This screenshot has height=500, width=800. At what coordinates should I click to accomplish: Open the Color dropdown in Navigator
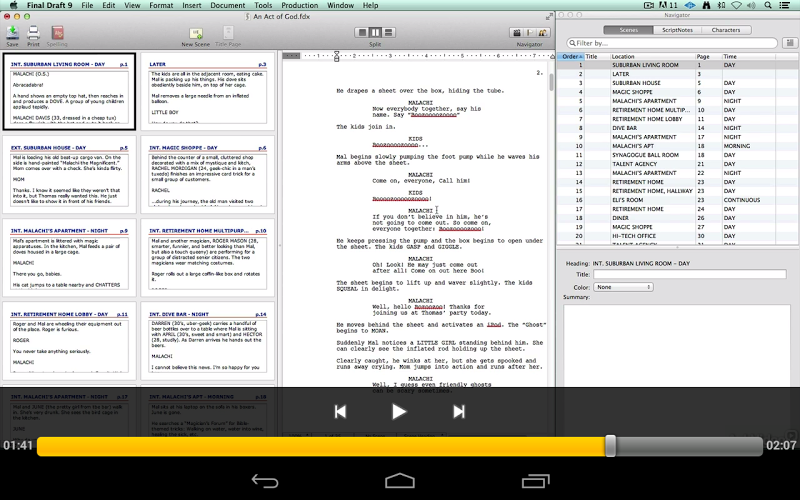(623, 287)
